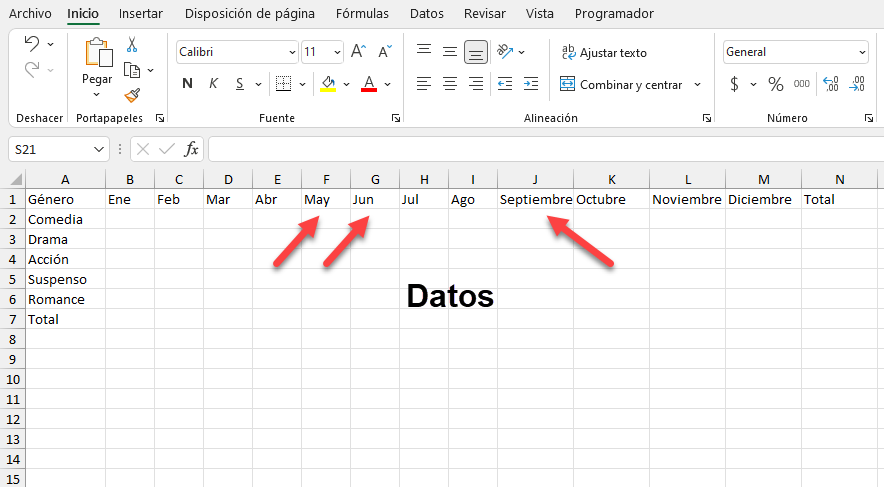Click inside the formula bar input
Image resolution: width=884 pixels, height=487 pixels.
click(546, 149)
